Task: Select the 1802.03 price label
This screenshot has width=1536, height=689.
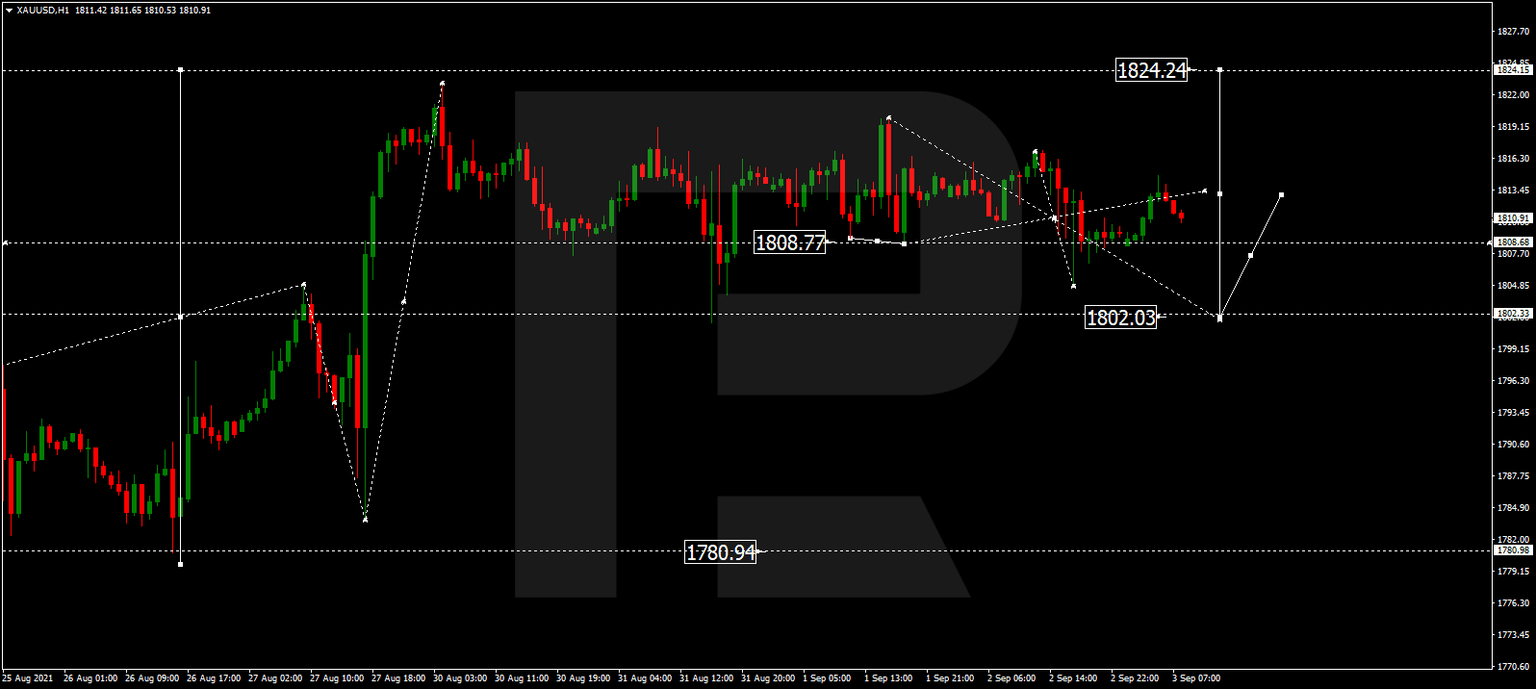Action: [1121, 318]
